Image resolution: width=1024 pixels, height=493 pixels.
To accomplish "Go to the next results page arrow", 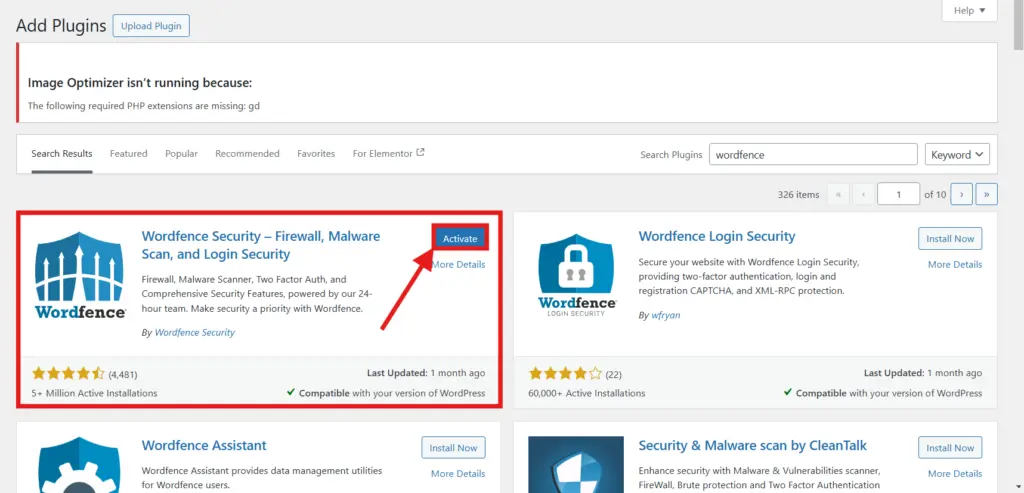I will pos(961,195).
